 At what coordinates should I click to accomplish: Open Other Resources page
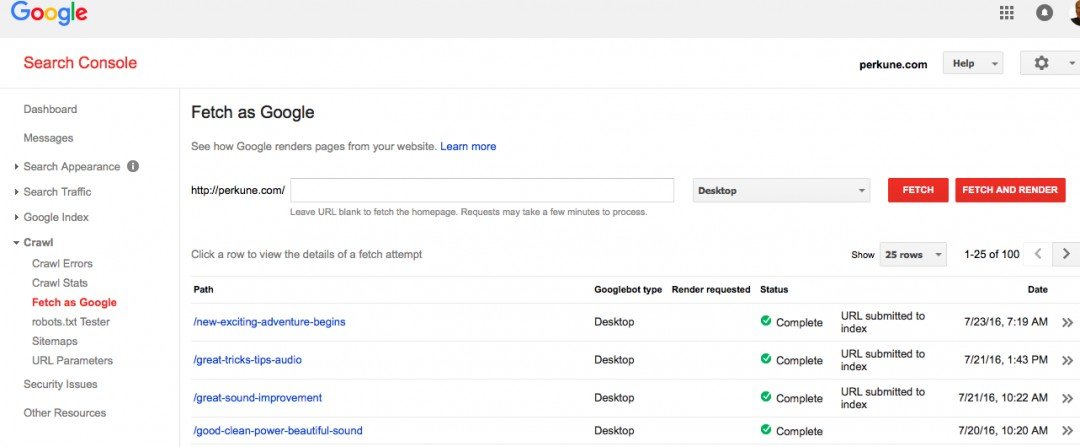[65, 413]
